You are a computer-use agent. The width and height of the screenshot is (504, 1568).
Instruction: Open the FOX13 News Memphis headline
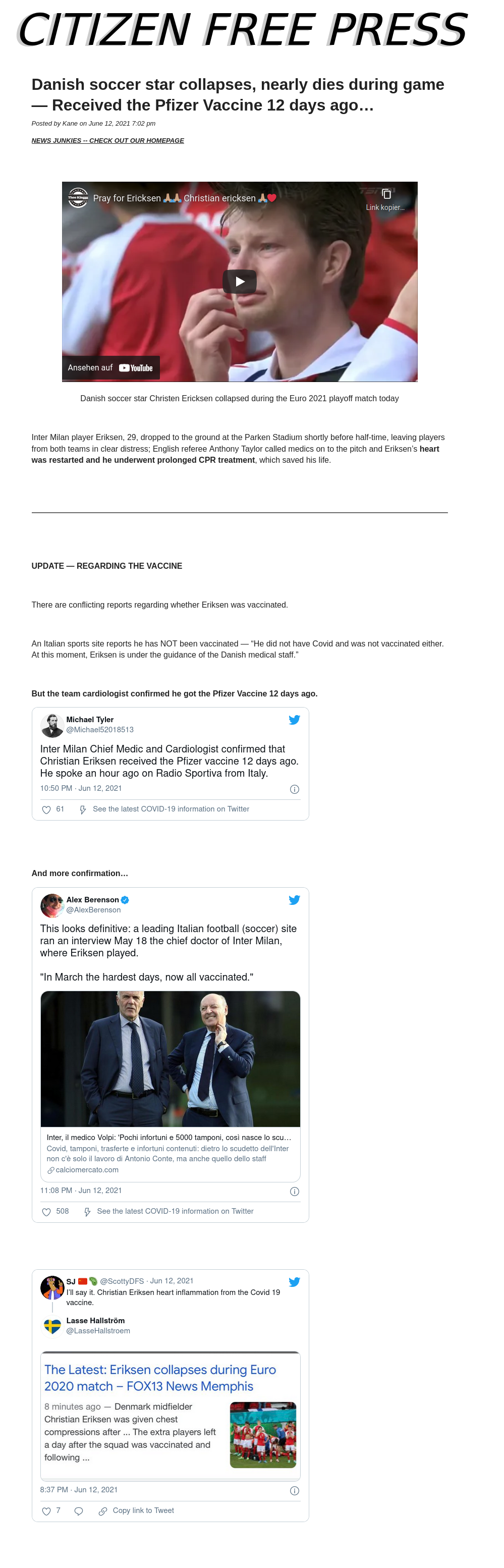coord(160,1378)
